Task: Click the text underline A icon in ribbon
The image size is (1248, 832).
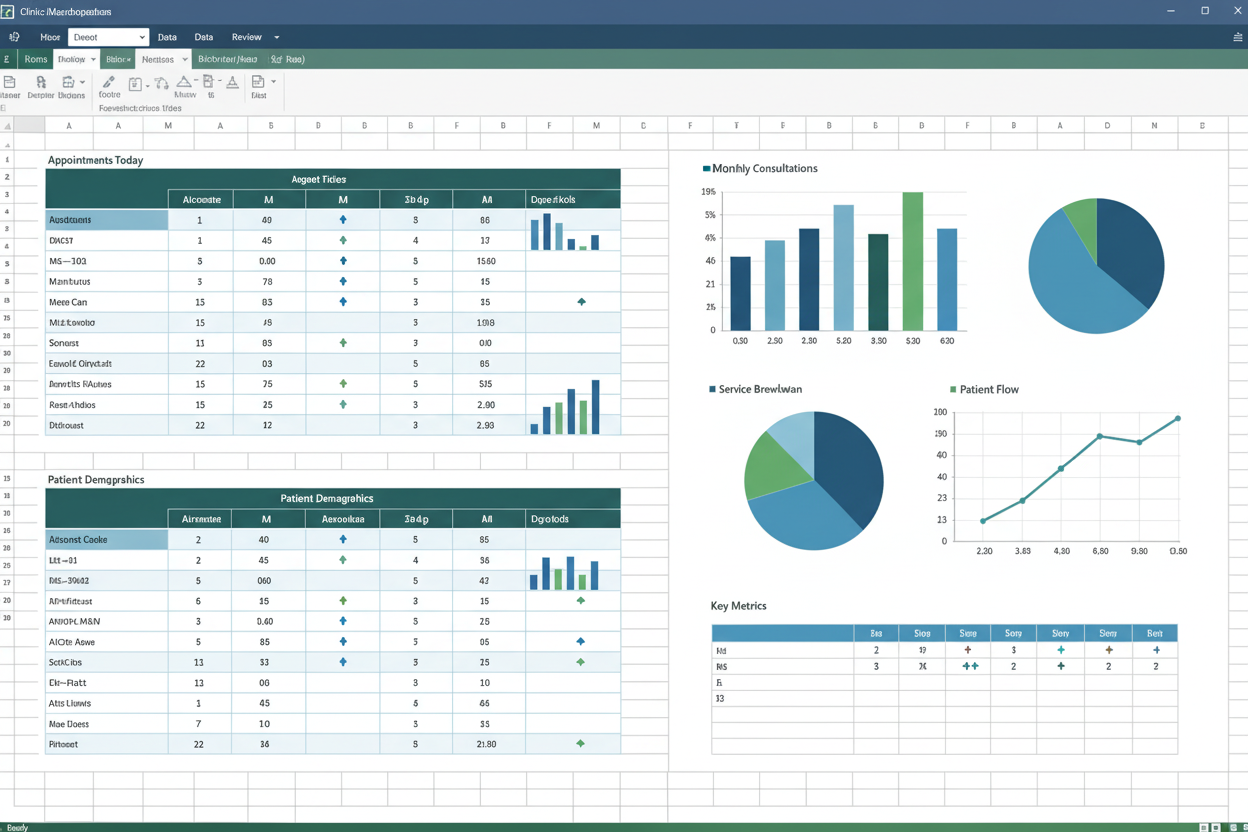Action: (x=232, y=83)
